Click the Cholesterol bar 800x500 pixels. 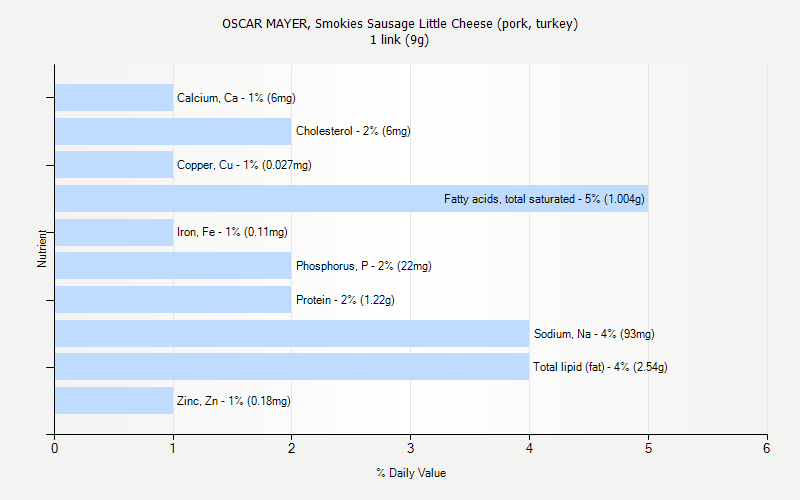173,131
